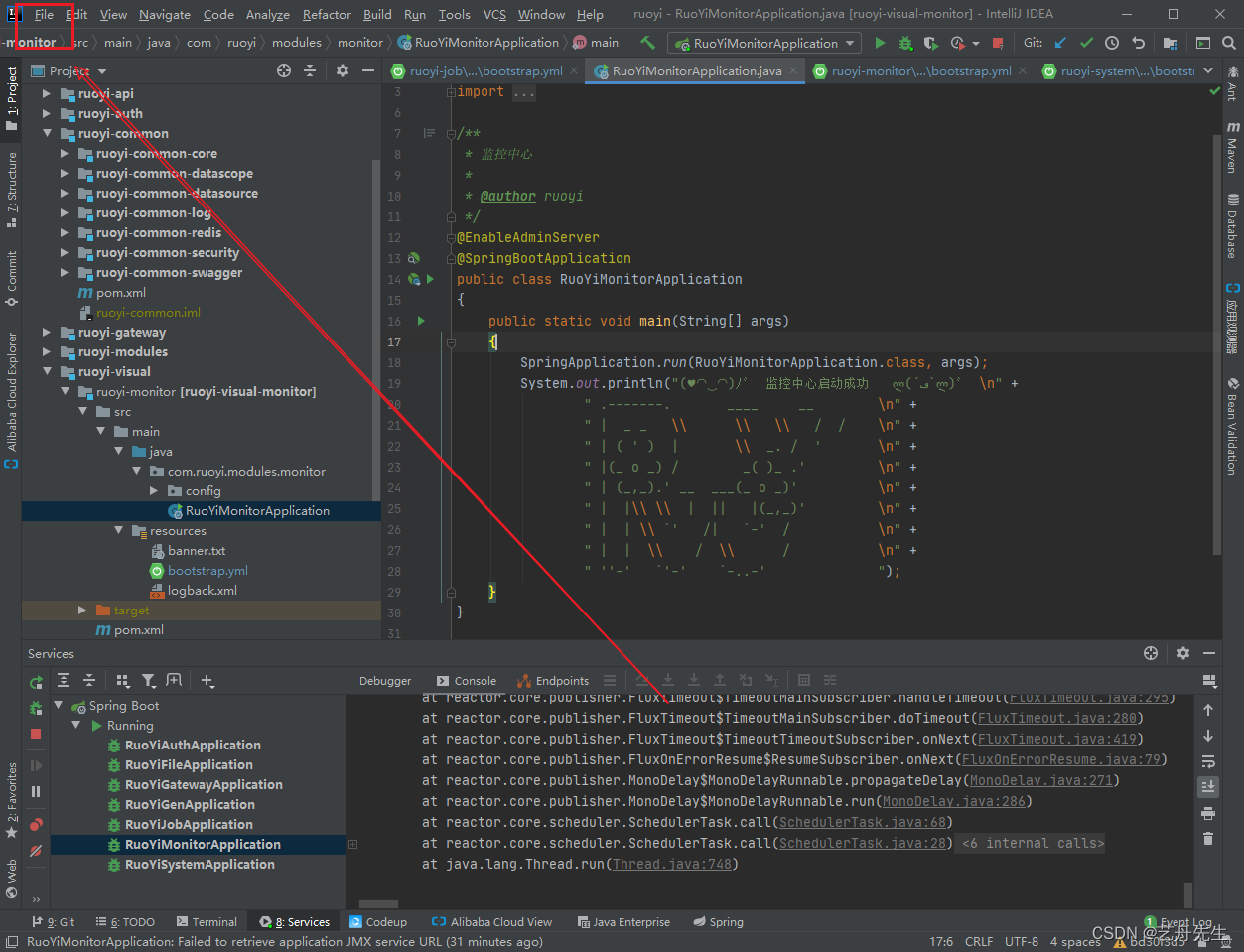Switch to the Debugger tab
This screenshot has height=952, width=1244.
385,681
